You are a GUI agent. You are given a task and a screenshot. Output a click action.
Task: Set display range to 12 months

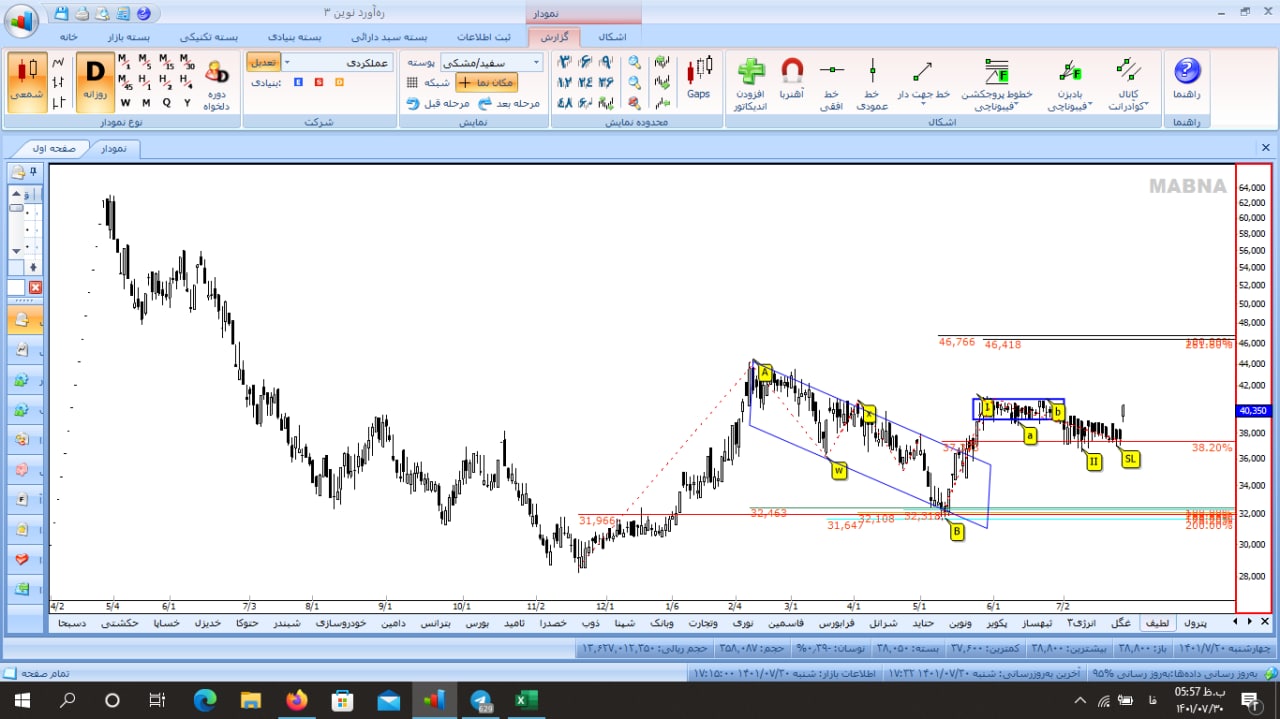[565, 83]
